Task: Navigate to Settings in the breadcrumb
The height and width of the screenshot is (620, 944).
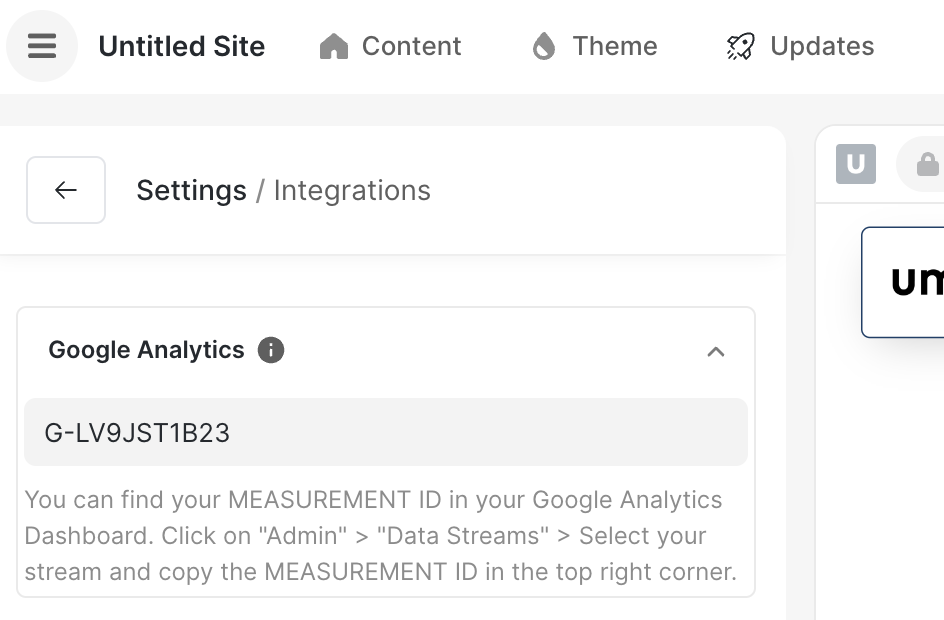Action: (x=191, y=190)
